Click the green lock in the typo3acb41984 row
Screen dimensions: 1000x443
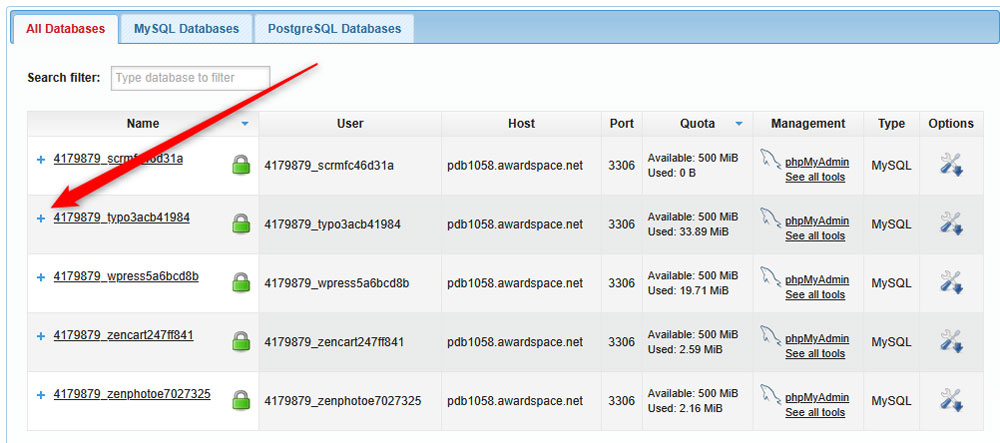tap(240, 223)
